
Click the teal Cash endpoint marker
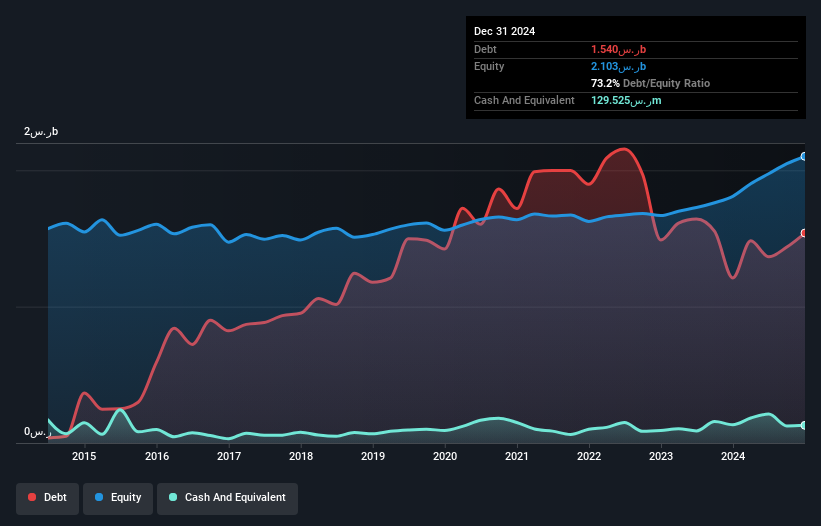click(x=804, y=425)
